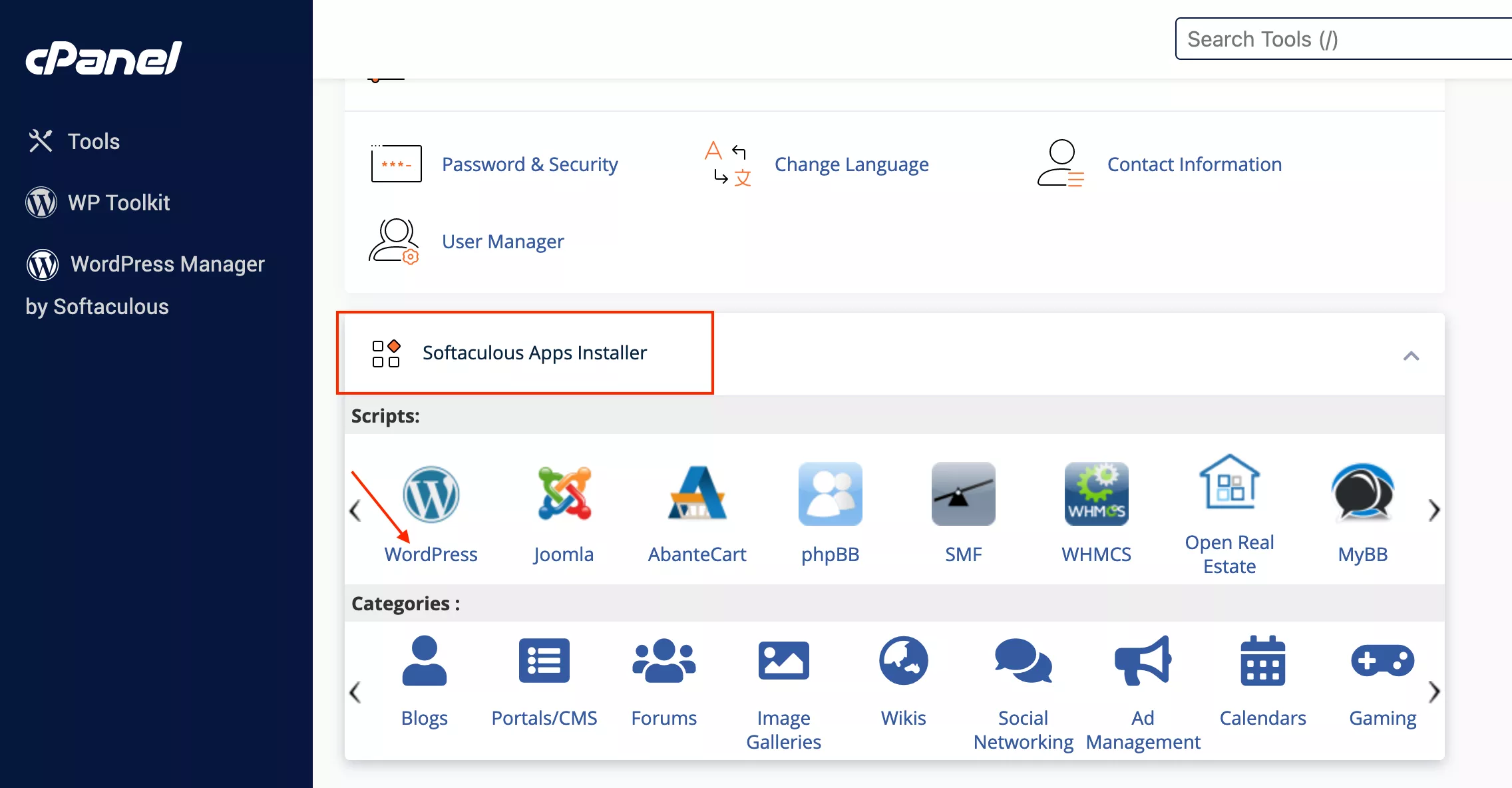Open the WordPress script link

(431, 554)
